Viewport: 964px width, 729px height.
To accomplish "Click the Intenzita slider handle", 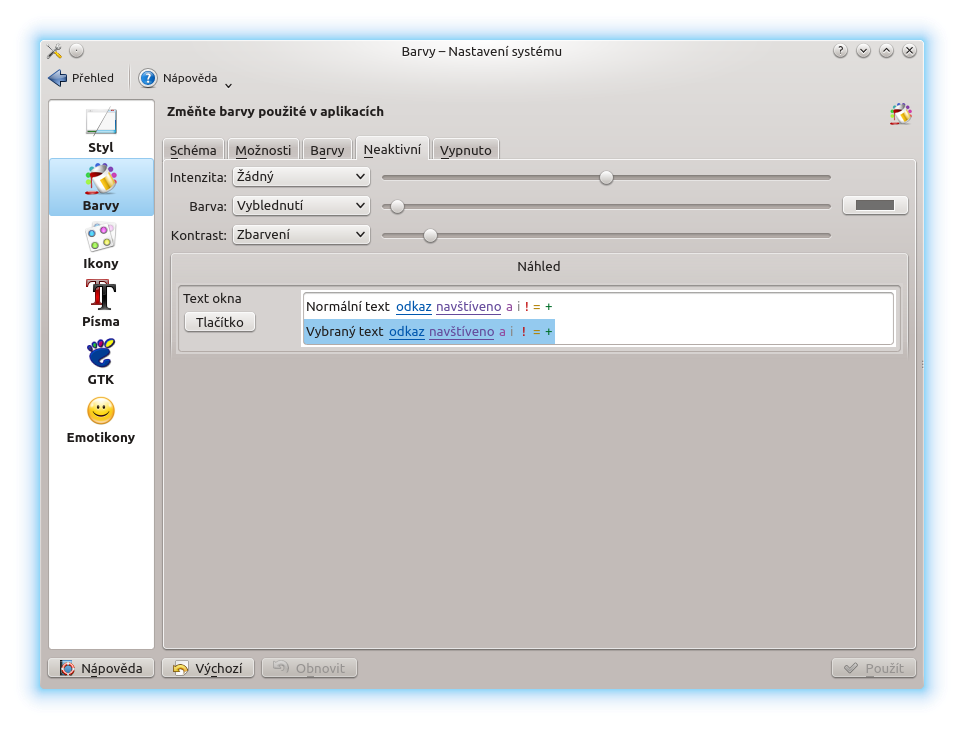I will click(x=606, y=177).
